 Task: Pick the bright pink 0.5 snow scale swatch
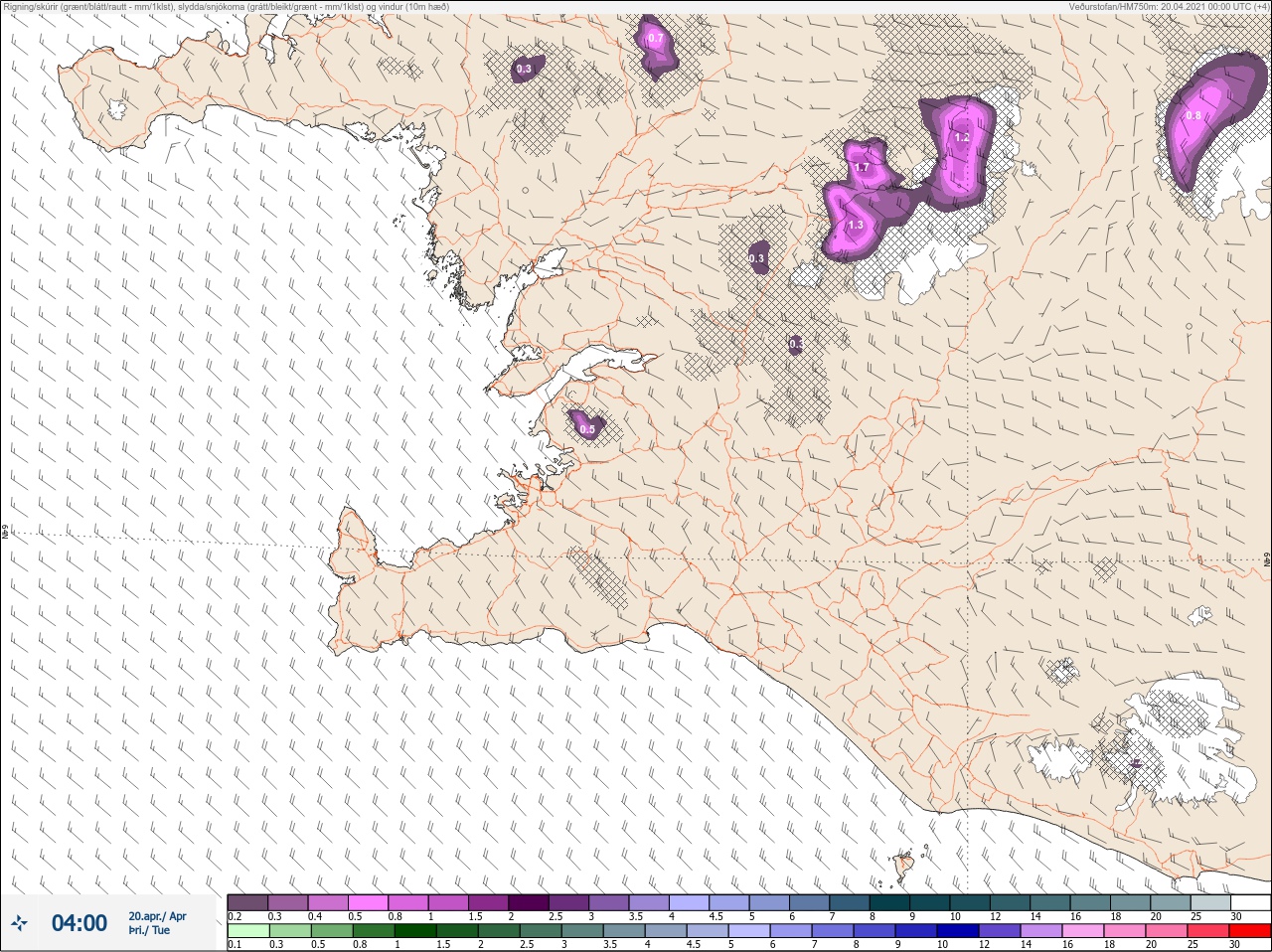pyautogui.click(x=369, y=901)
